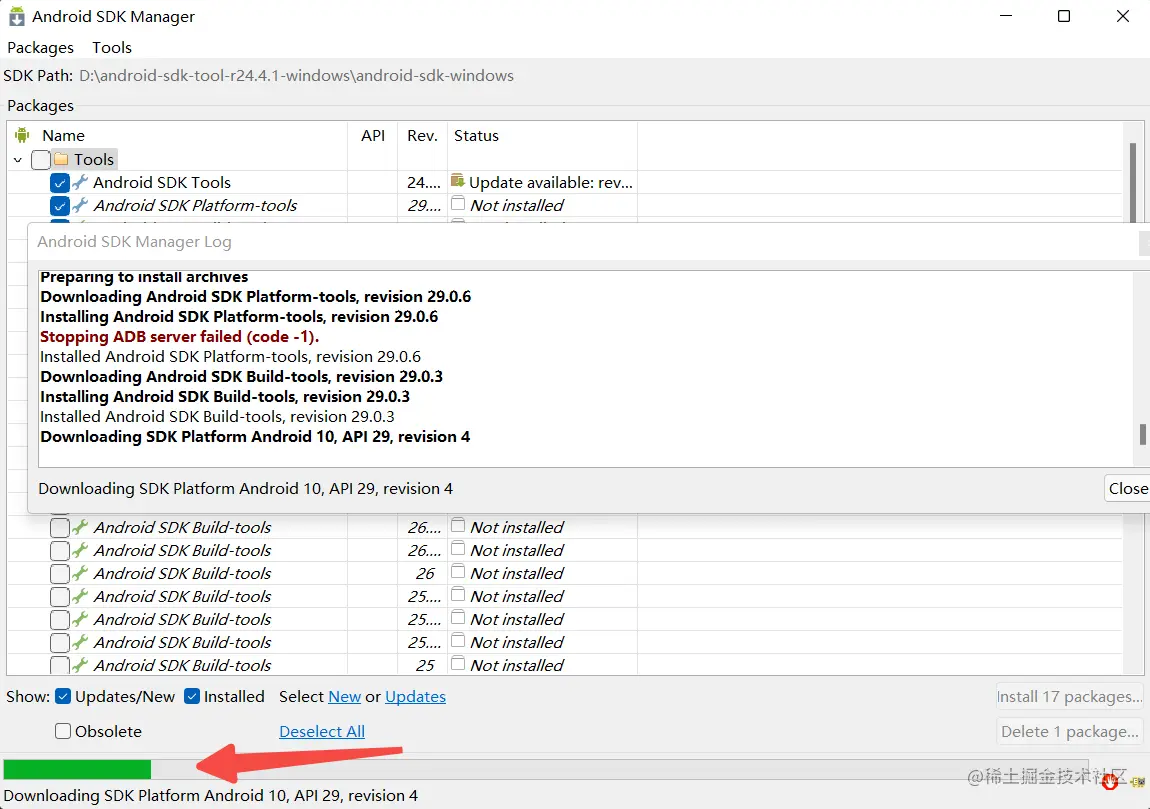
Task: Click 'Installed Android SDK Platform-tools, revision 29.0.6' line
Action: 230,356
